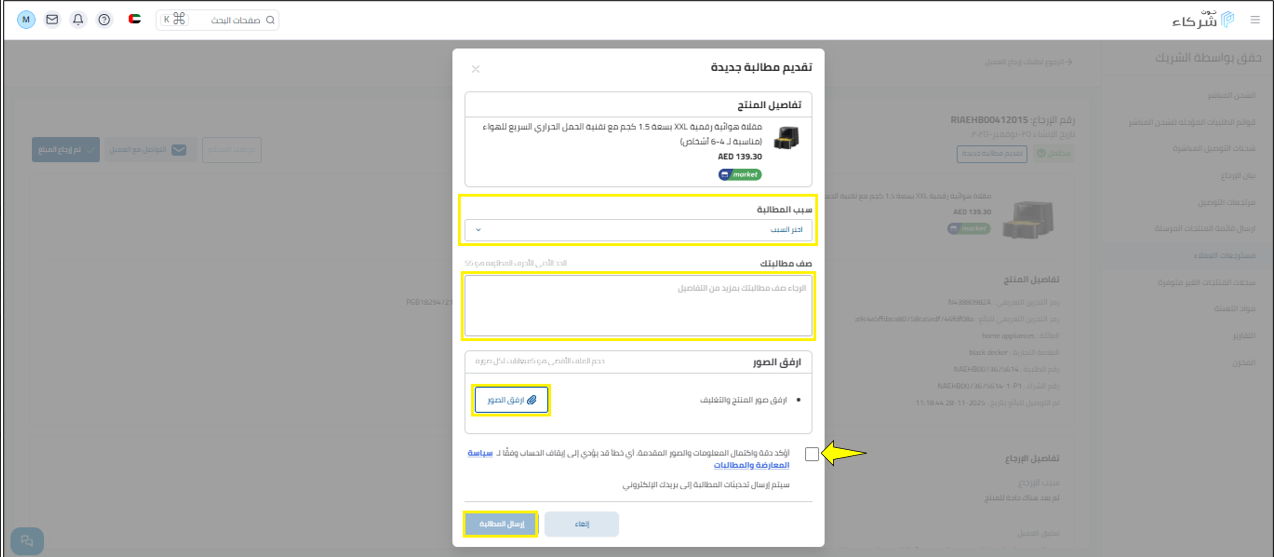Click the chevron arrow in claim reason field
This screenshot has height=557, width=1275.
(x=479, y=230)
